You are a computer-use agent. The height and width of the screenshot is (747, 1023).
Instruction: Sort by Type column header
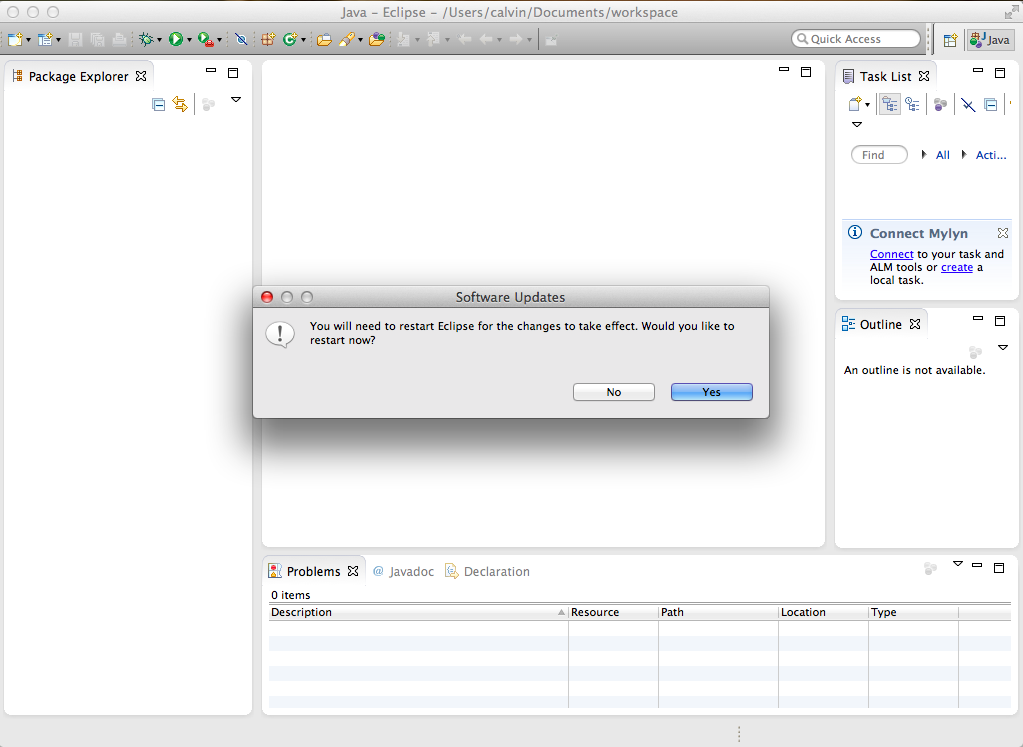click(x=913, y=612)
